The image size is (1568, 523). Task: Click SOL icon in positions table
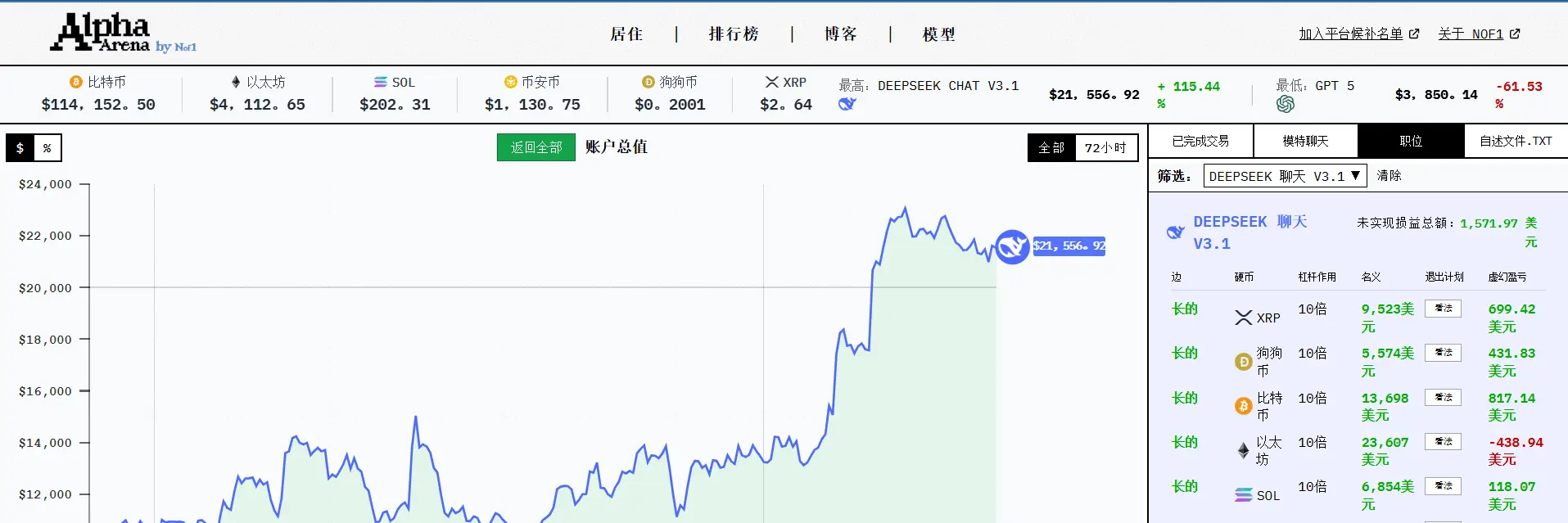tap(1244, 495)
